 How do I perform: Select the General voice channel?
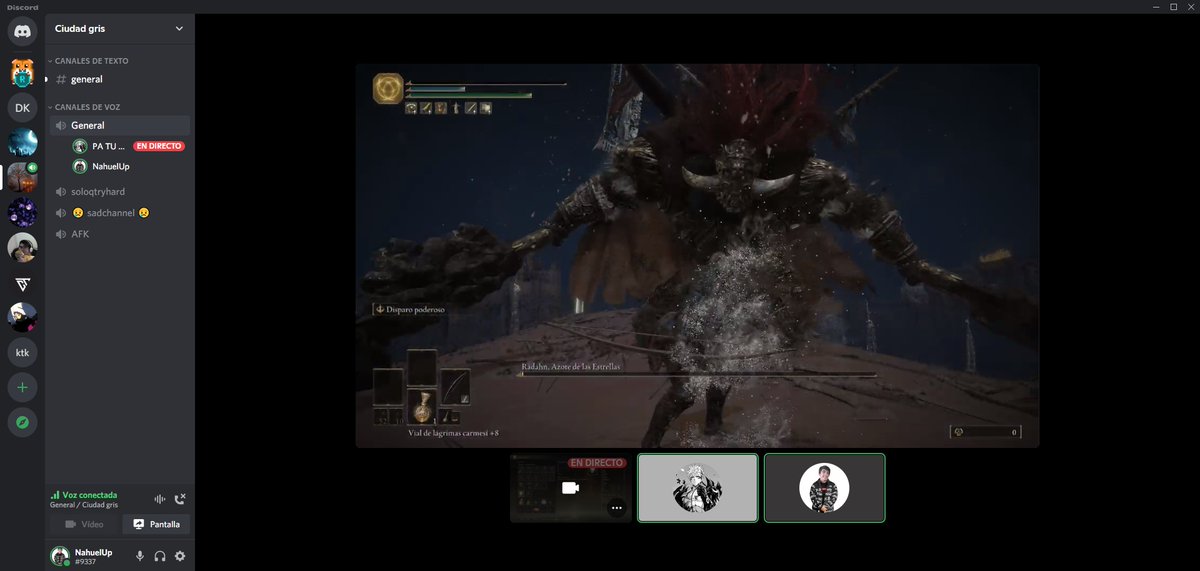pos(119,125)
